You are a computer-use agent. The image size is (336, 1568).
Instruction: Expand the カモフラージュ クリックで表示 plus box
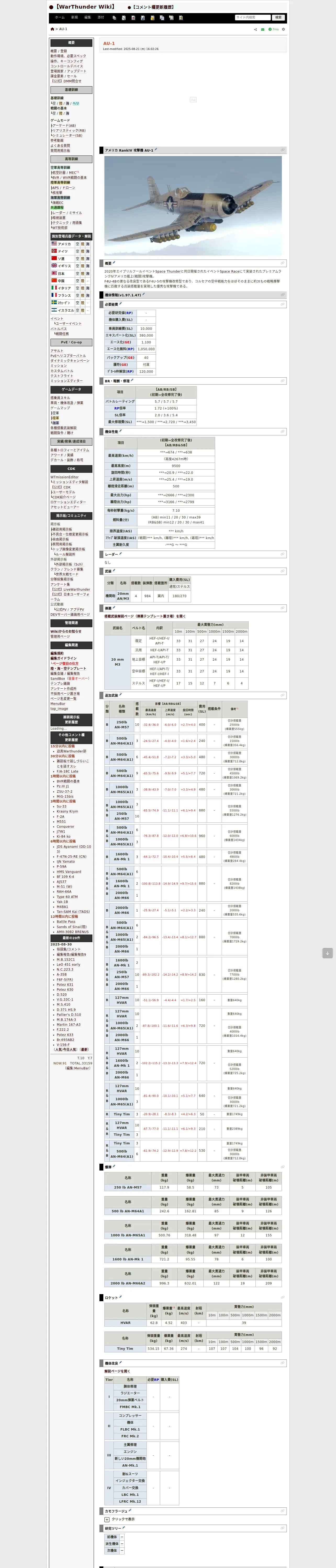[107, 1519]
